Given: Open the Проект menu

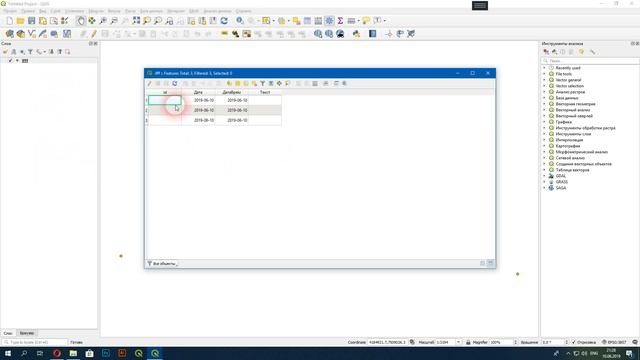Looking at the screenshot, I should [10, 11].
